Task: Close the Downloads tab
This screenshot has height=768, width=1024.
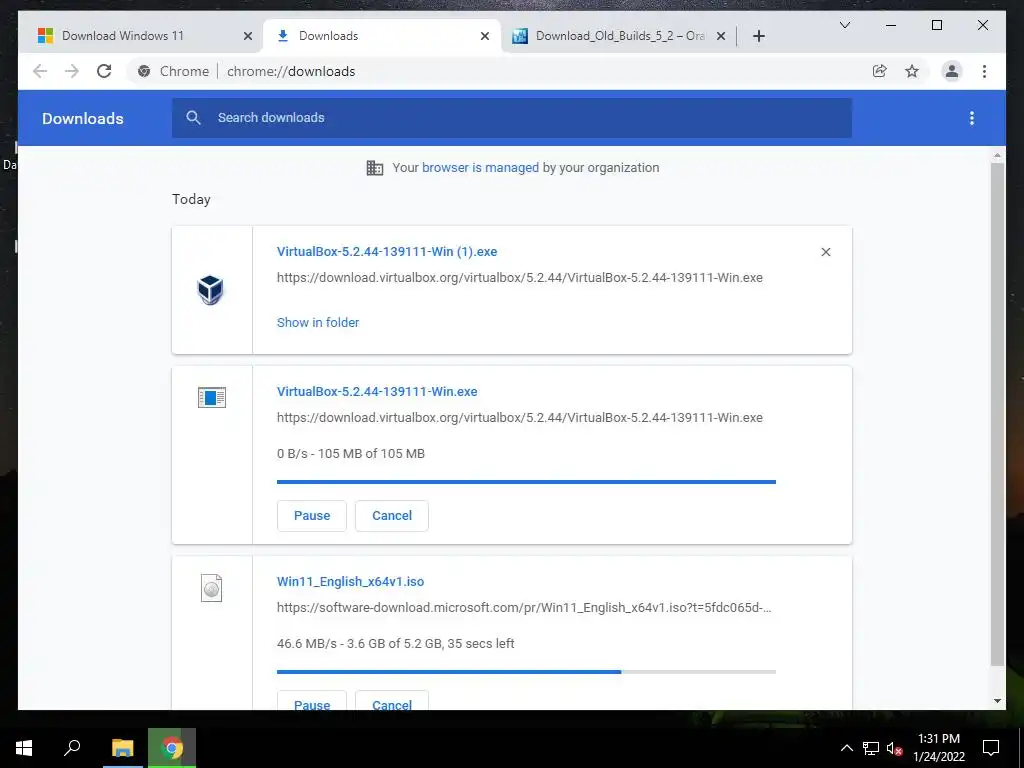Action: 485,36
